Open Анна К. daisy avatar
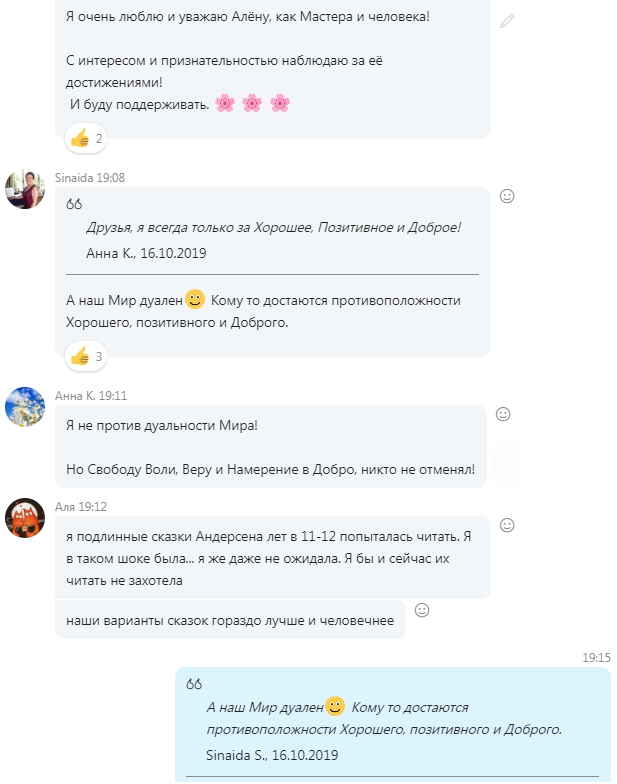Screen dimensions: 617x784 point(25,406)
